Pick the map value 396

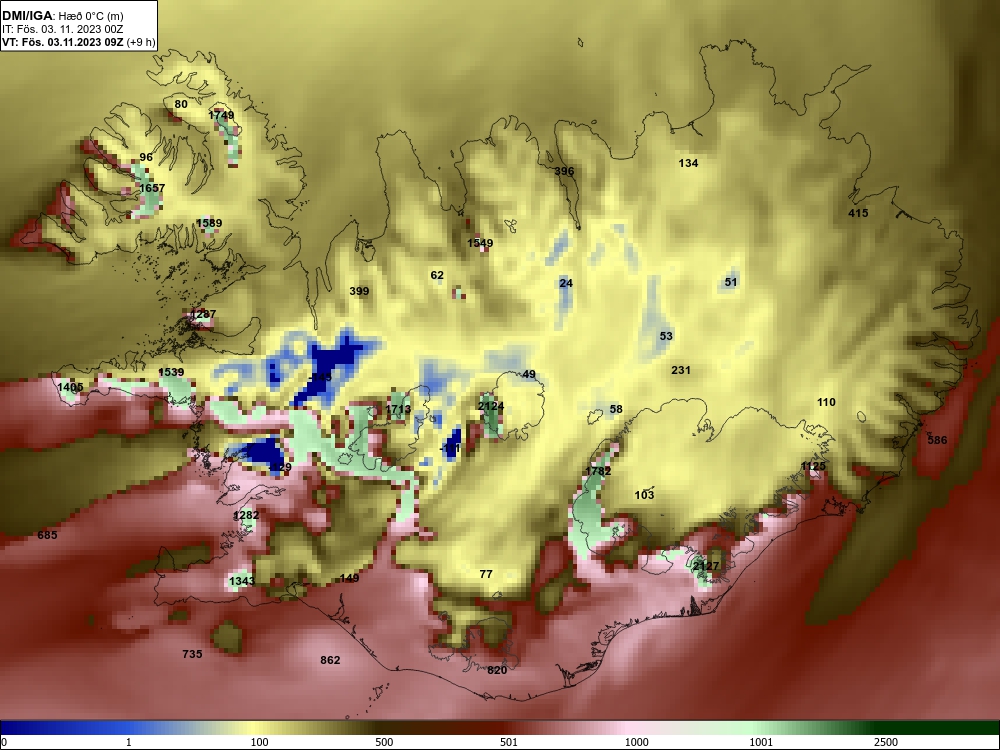(564, 171)
